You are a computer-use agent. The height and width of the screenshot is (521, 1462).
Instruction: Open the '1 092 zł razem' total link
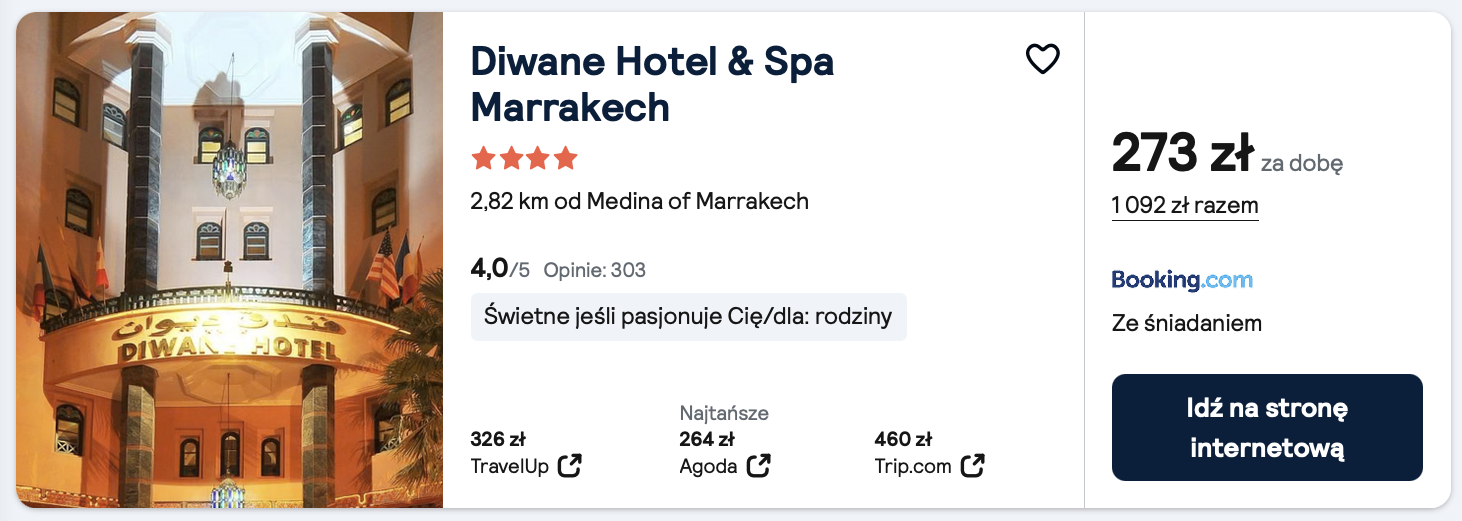[x=1185, y=206]
